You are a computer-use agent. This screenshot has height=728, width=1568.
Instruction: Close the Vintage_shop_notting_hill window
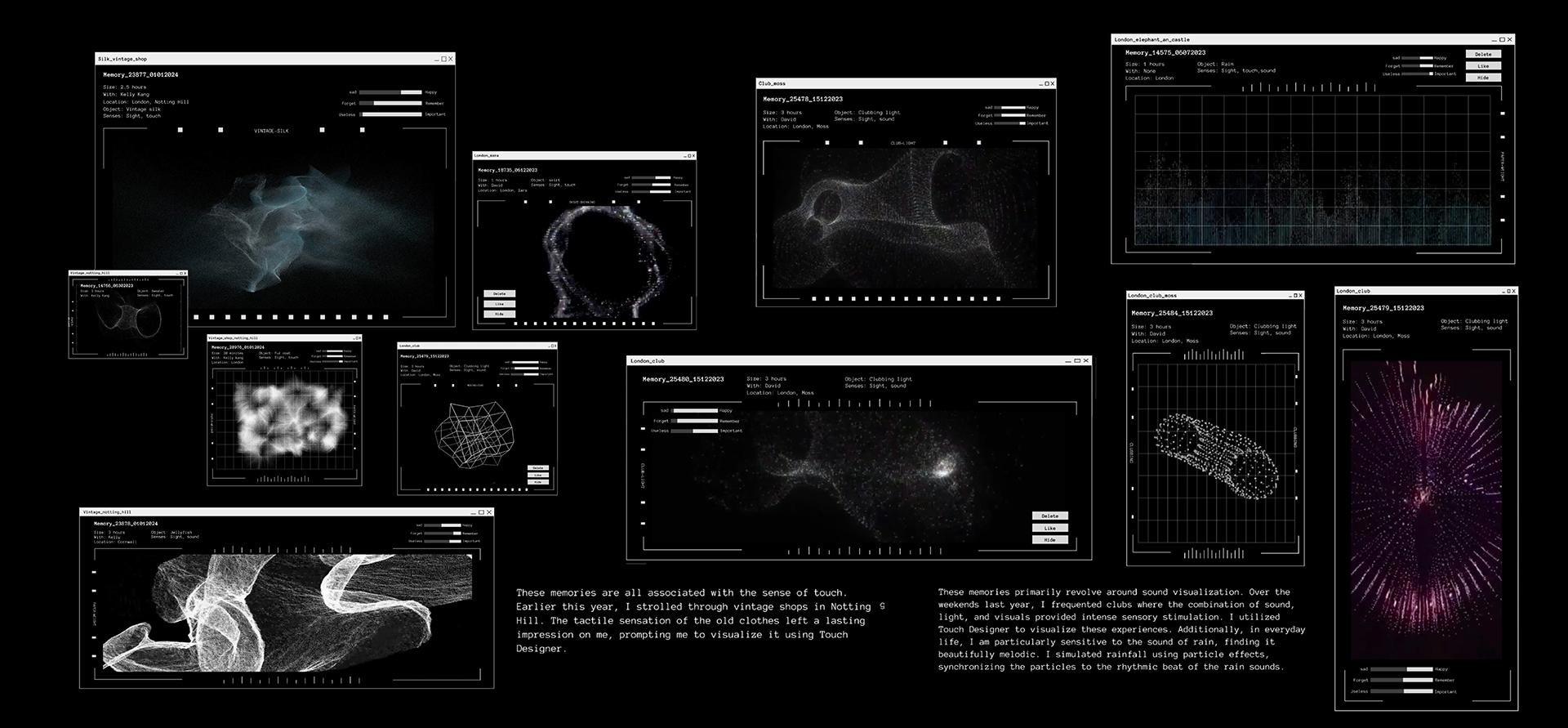coord(359,337)
